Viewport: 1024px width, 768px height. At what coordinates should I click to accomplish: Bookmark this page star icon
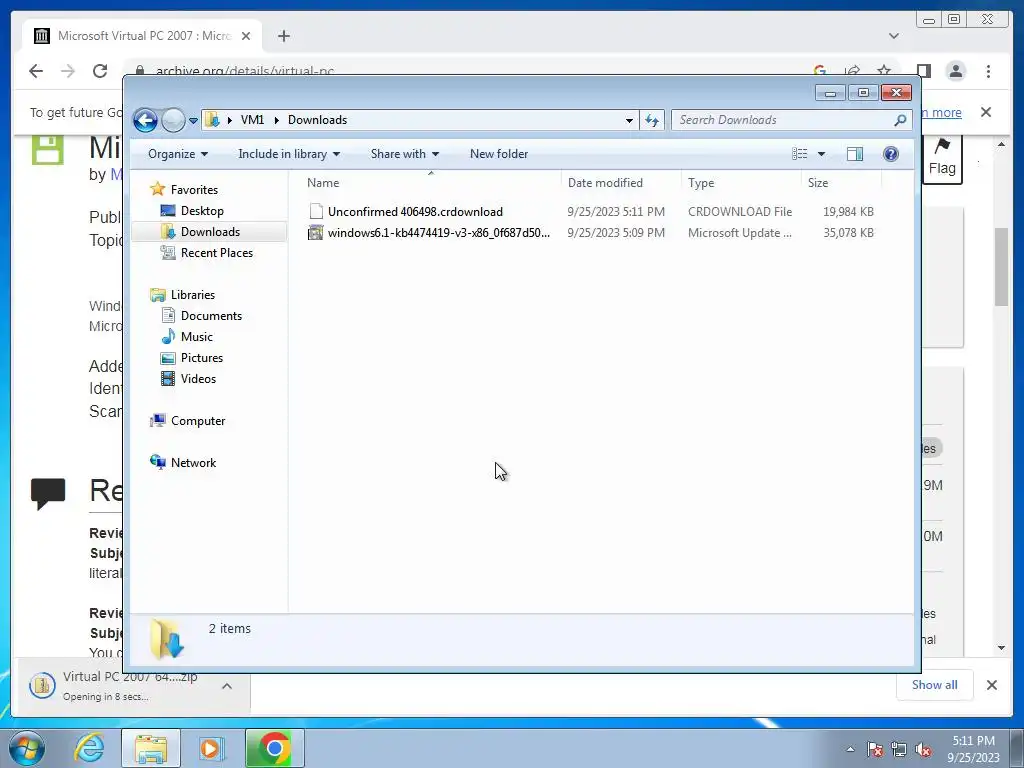coord(884,71)
